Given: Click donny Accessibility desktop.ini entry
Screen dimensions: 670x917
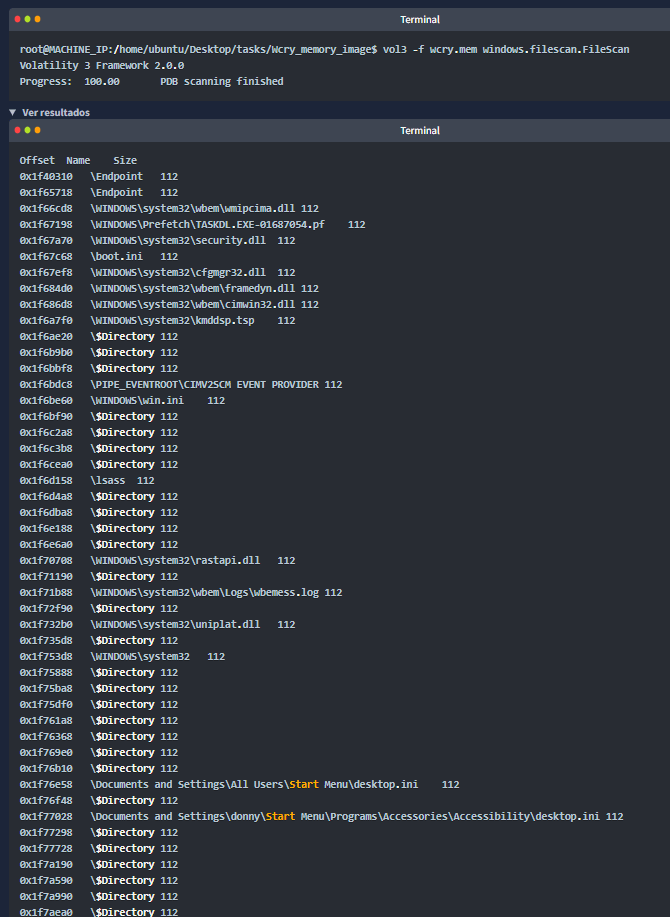Looking at the screenshot, I should [x=345, y=816].
